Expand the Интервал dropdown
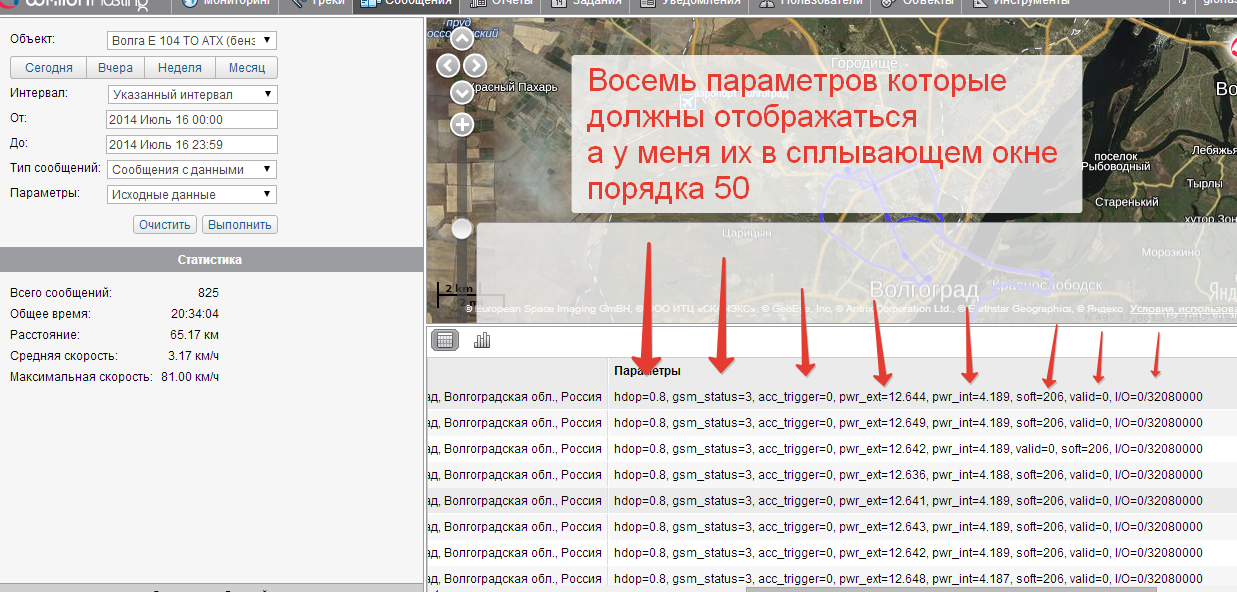This screenshot has width=1237, height=592. coord(192,95)
